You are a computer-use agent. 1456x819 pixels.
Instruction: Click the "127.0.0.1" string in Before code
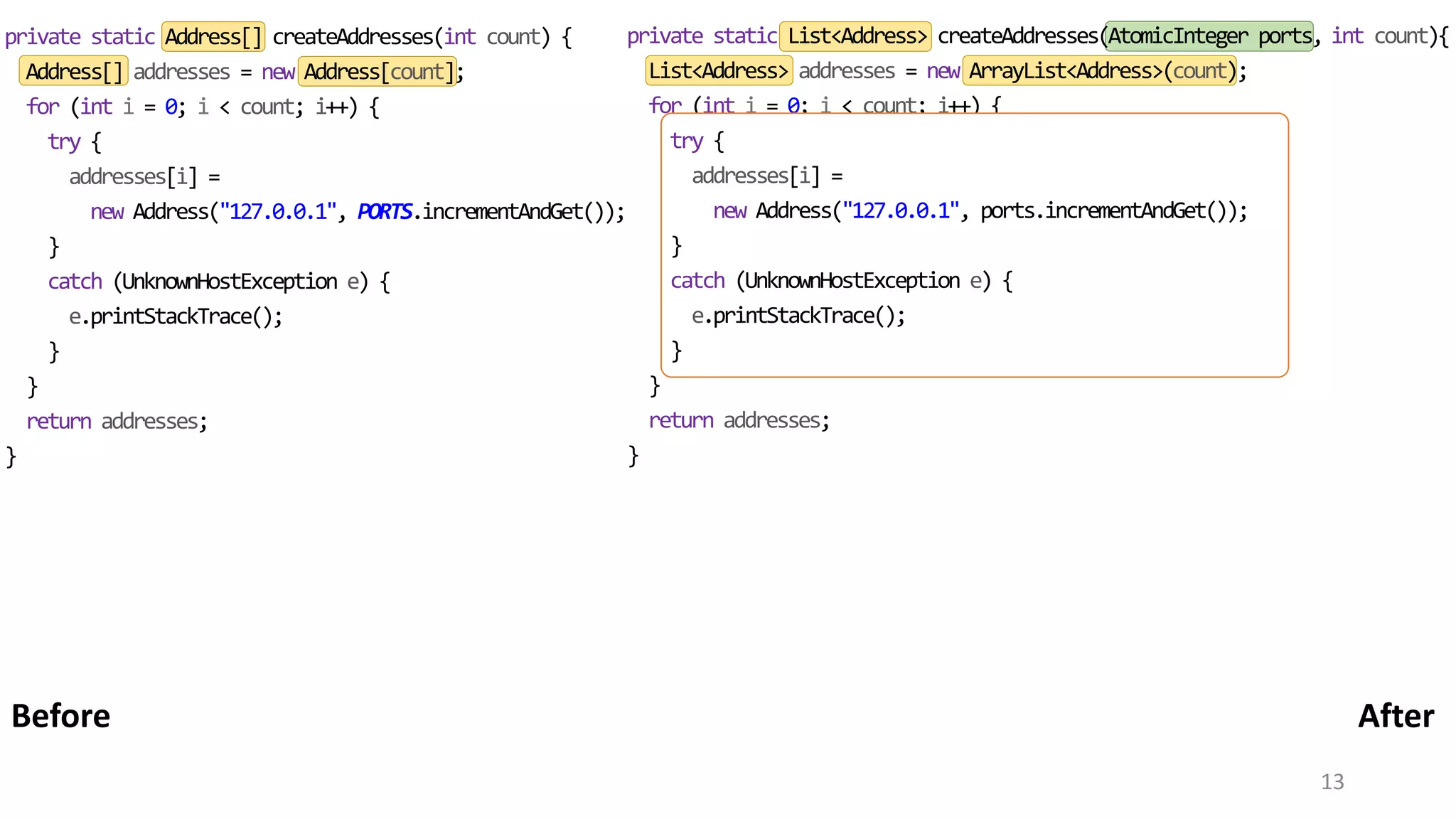(278, 212)
